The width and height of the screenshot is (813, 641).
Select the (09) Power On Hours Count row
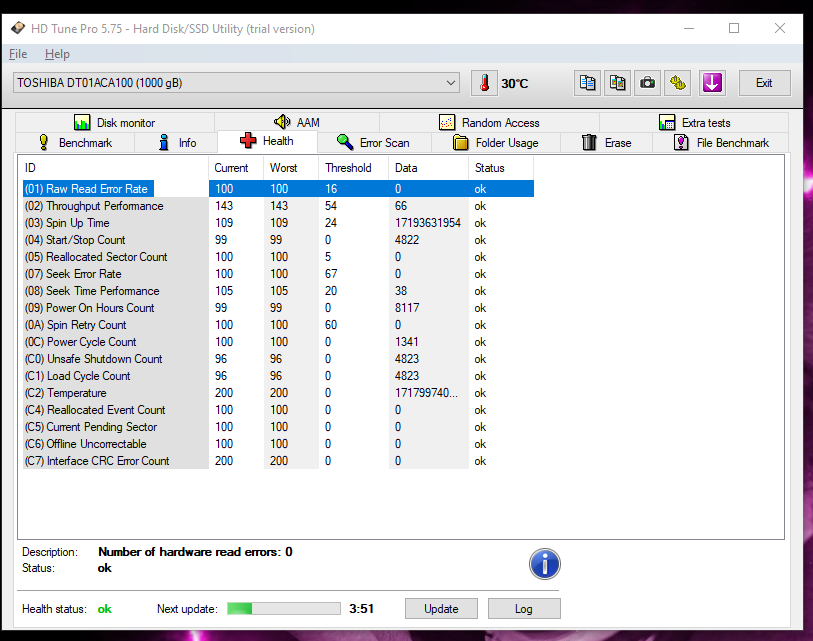(278, 308)
